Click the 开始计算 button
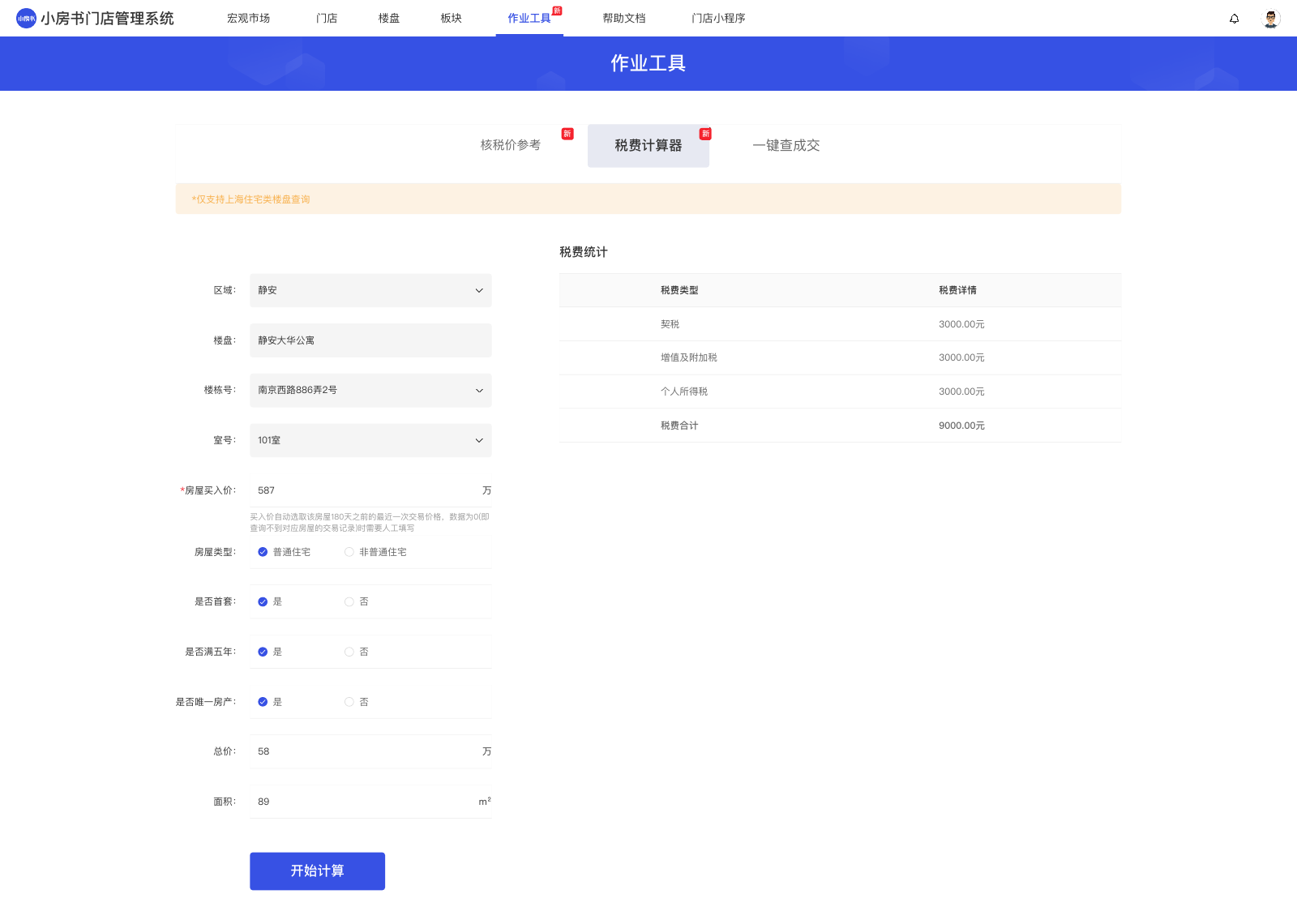The image size is (1297, 924). 317,871
